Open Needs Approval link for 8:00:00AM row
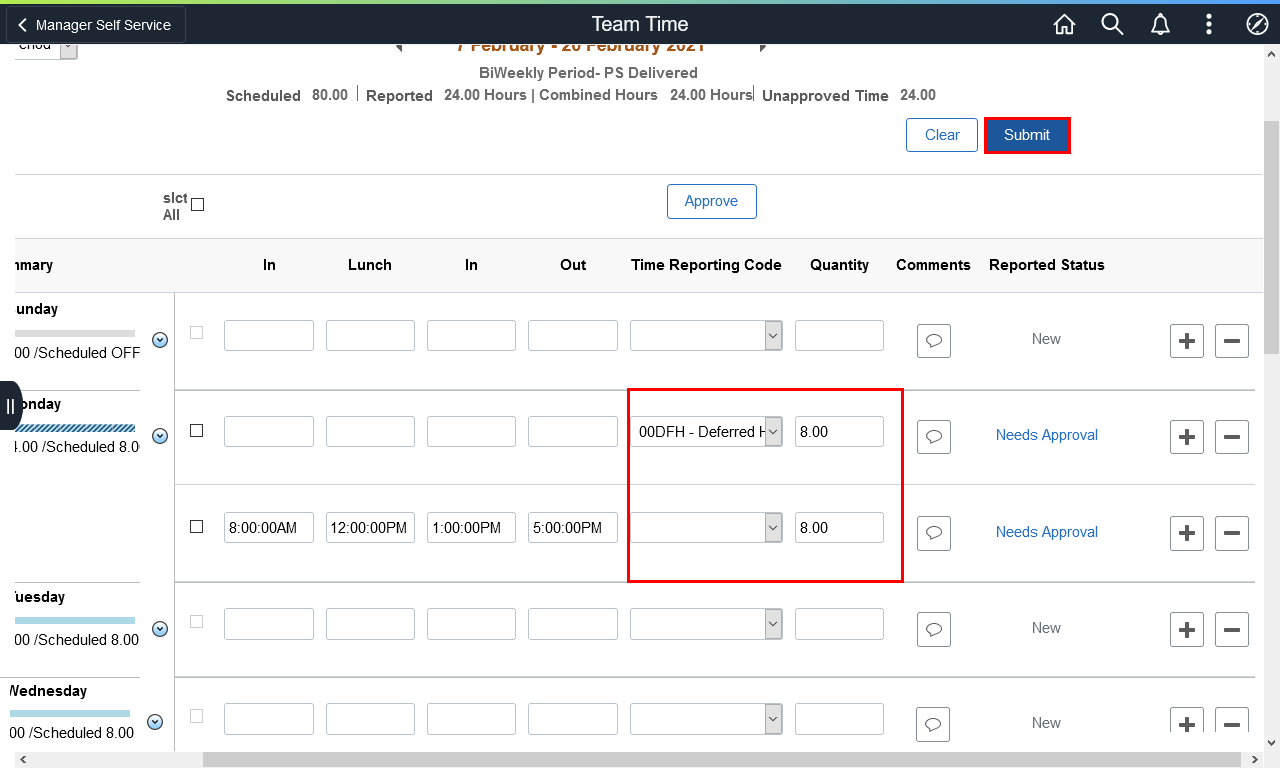 [1047, 532]
